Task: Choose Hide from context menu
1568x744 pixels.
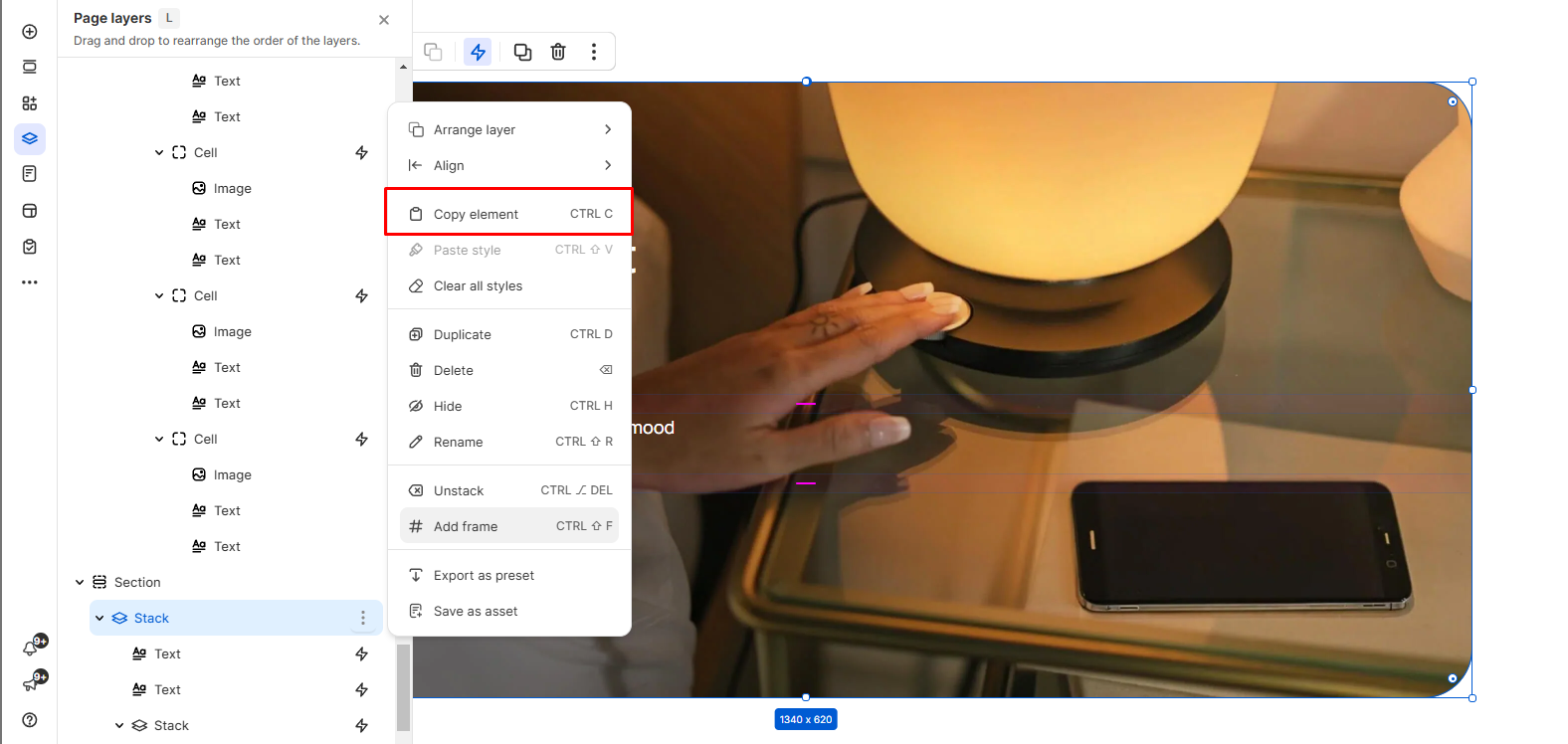Action: [x=509, y=406]
